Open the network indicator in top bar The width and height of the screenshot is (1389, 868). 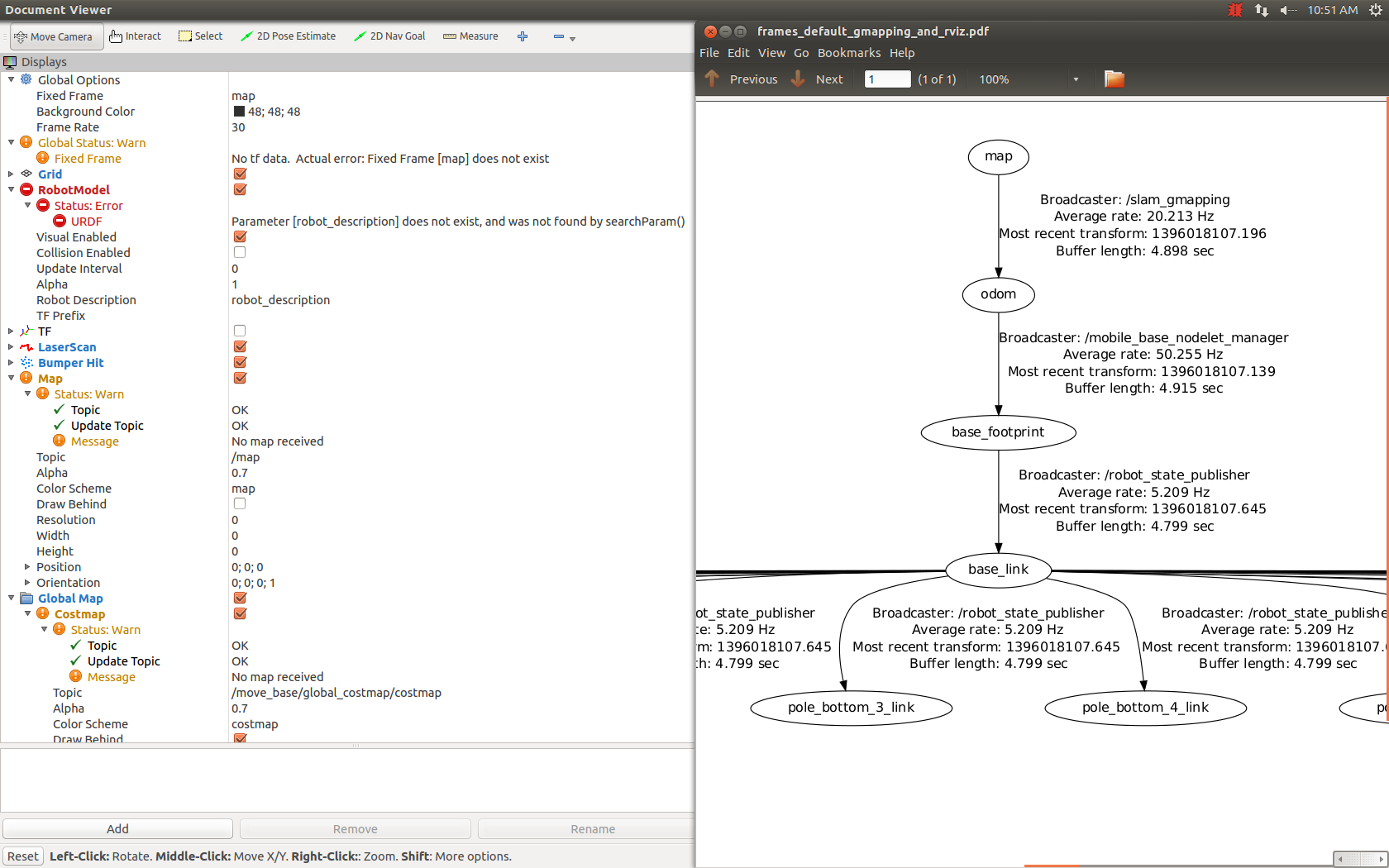pyautogui.click(x=1262, y=10)
